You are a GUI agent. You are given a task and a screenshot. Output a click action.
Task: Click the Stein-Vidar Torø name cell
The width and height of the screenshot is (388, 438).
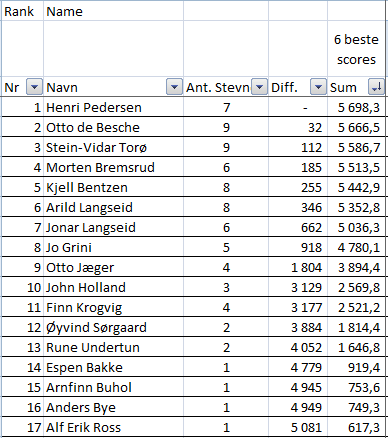click(113, 147)
